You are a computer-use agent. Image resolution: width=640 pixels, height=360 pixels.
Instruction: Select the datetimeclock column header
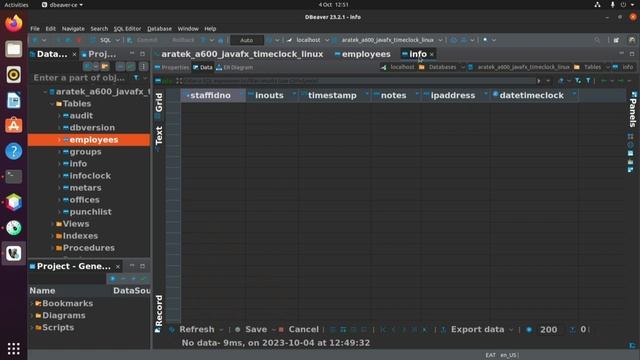tap(534, 95)
